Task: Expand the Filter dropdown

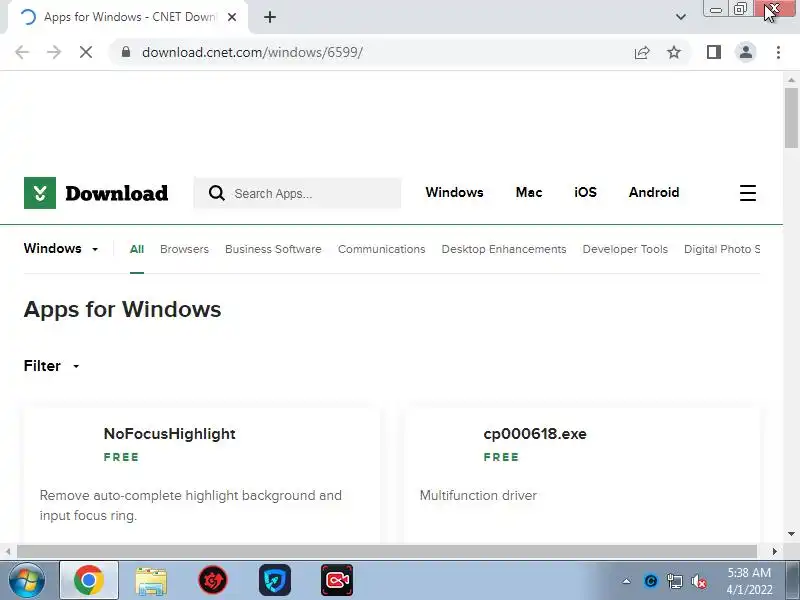Action: tap(52, 366)
